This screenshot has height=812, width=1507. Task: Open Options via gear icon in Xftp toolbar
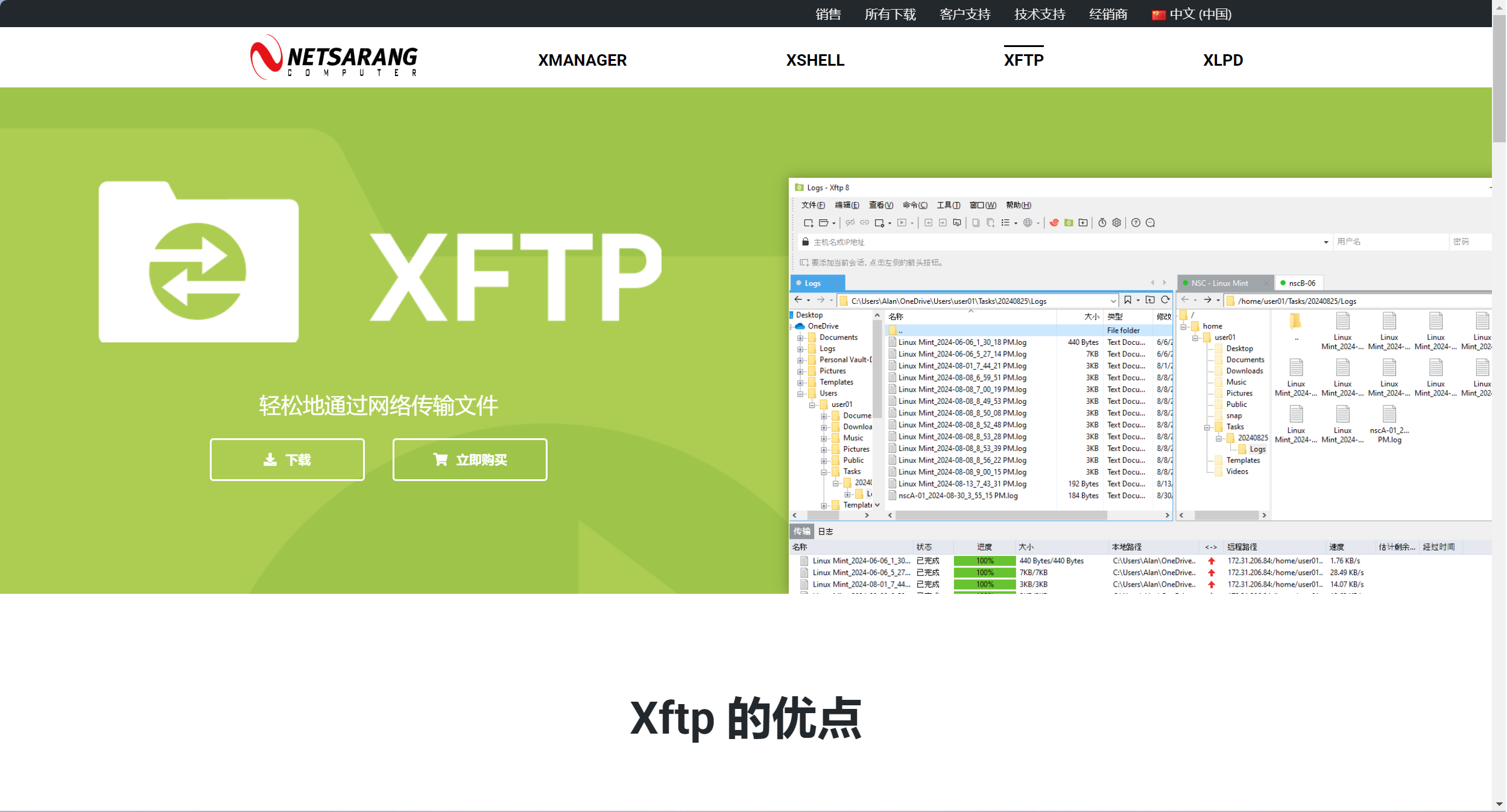(x=1117, y=223)
